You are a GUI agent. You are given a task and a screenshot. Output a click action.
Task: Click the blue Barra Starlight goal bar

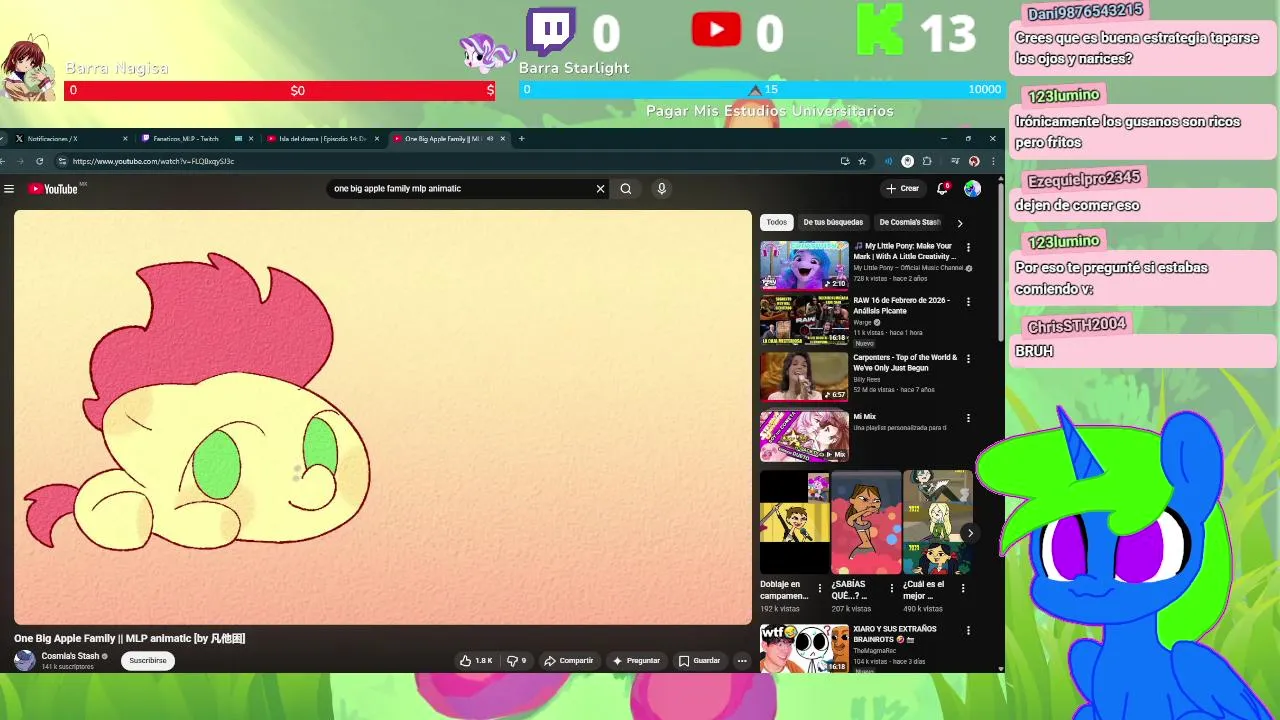click(761, 90)
